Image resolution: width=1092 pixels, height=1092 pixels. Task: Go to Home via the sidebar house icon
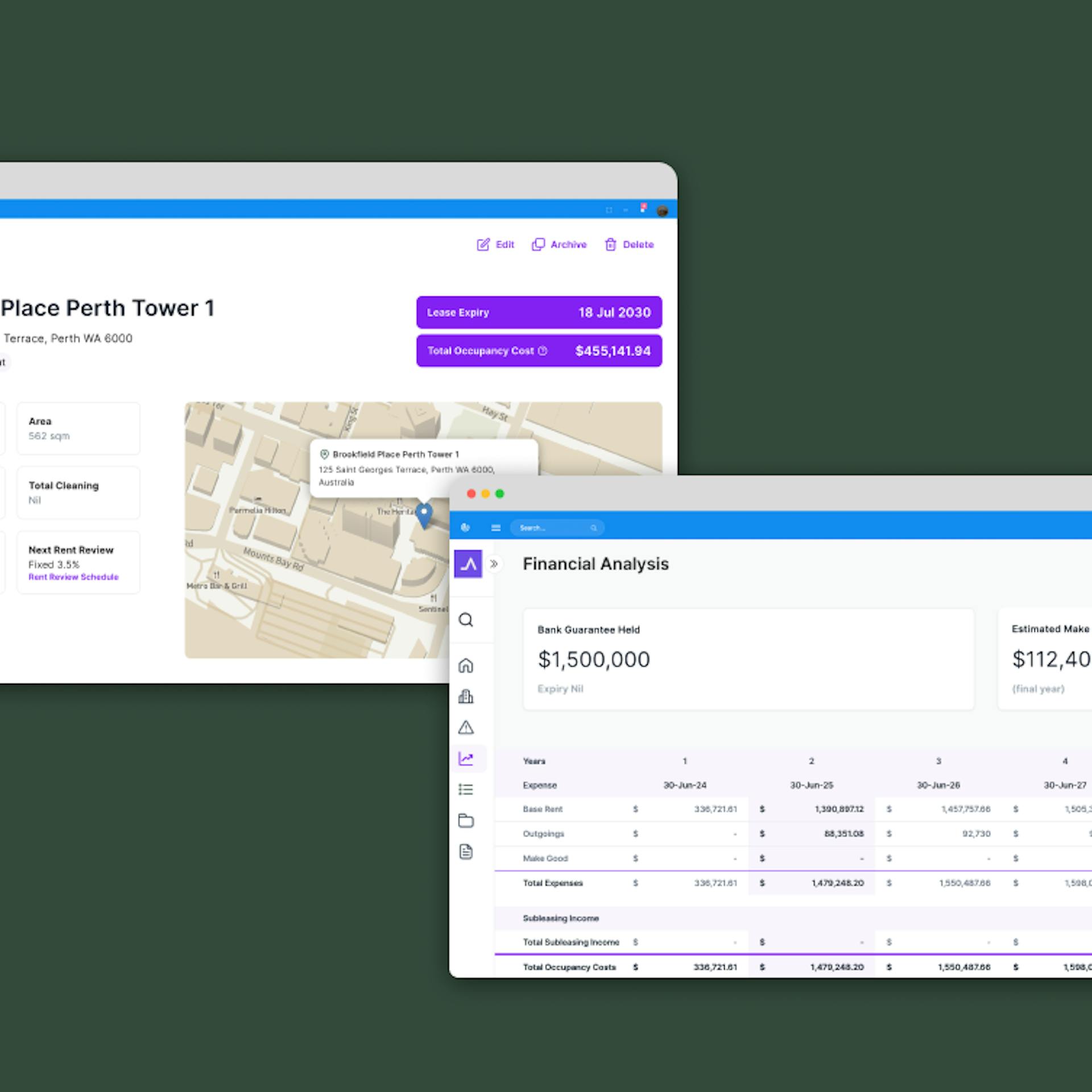466,665
